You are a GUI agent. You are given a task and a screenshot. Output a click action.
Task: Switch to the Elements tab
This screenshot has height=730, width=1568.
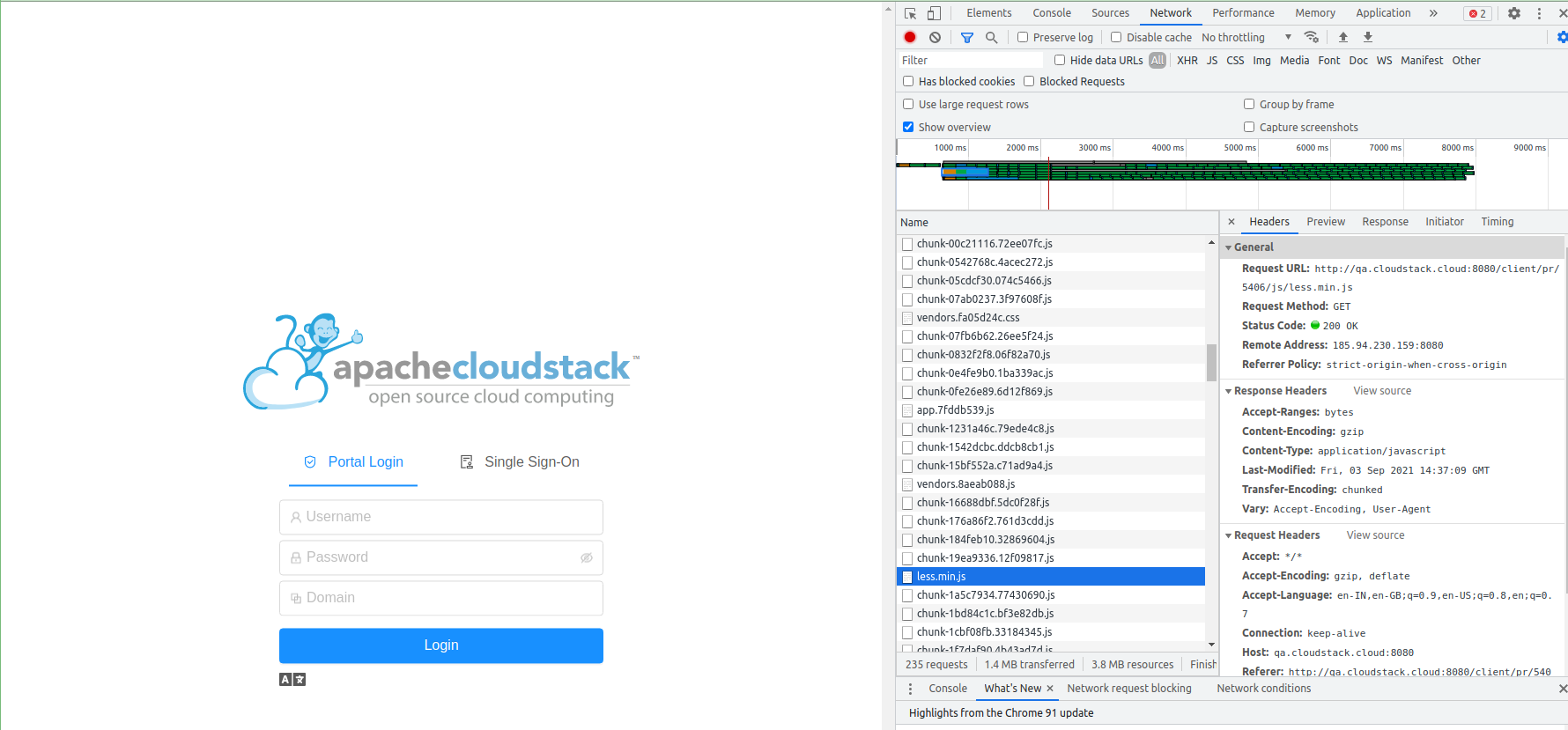989,13
